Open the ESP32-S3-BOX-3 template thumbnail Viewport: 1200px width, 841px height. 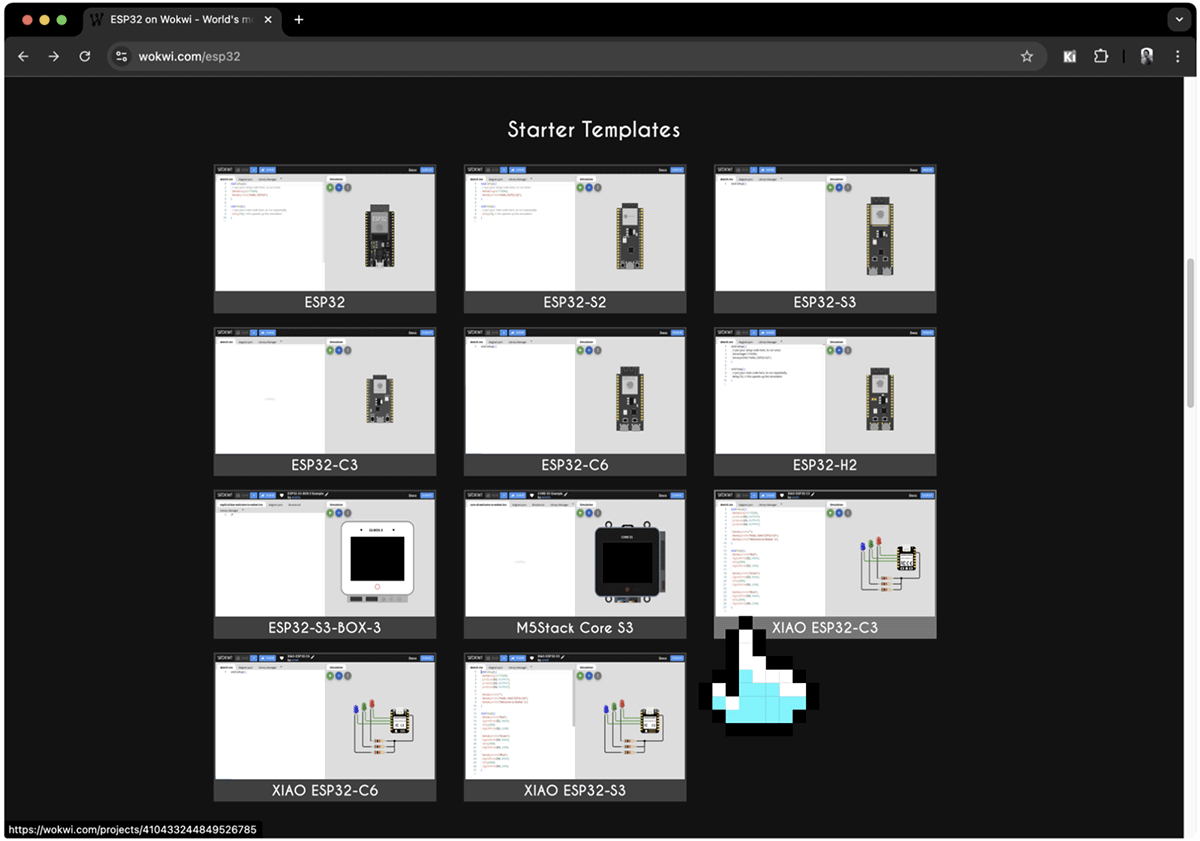(x=325, y=554)
